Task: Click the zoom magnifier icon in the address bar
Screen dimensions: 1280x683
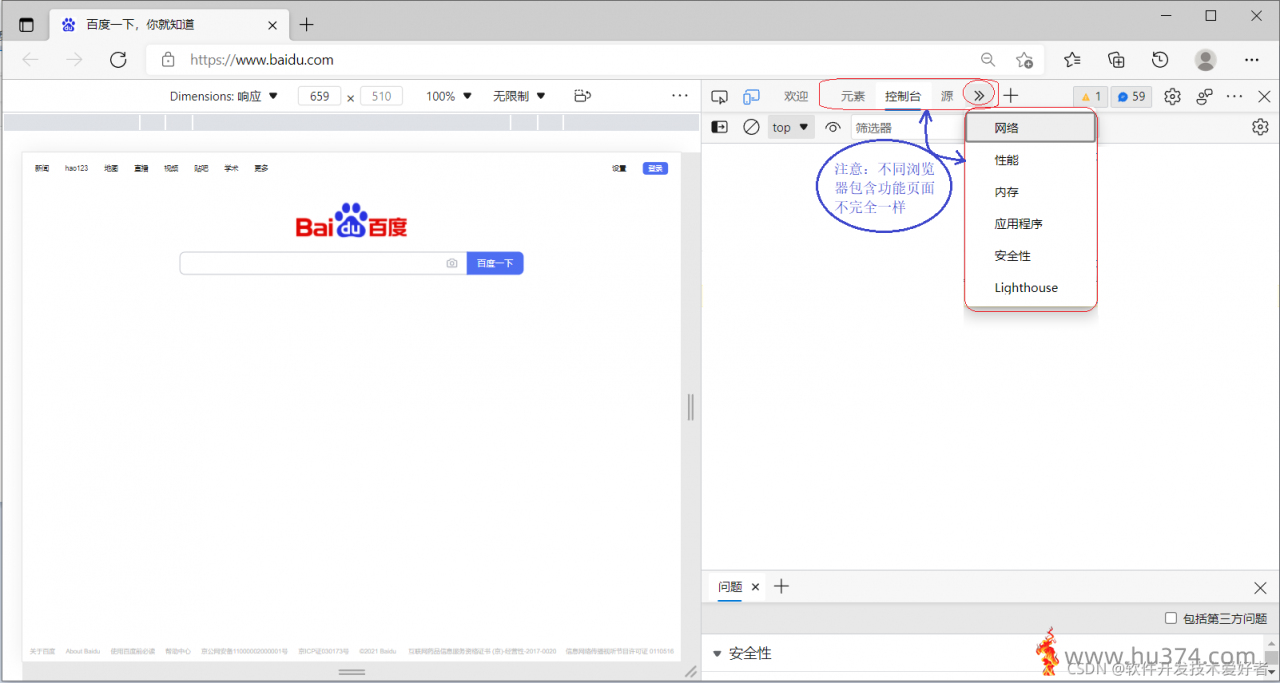Action: coord(988,60)
